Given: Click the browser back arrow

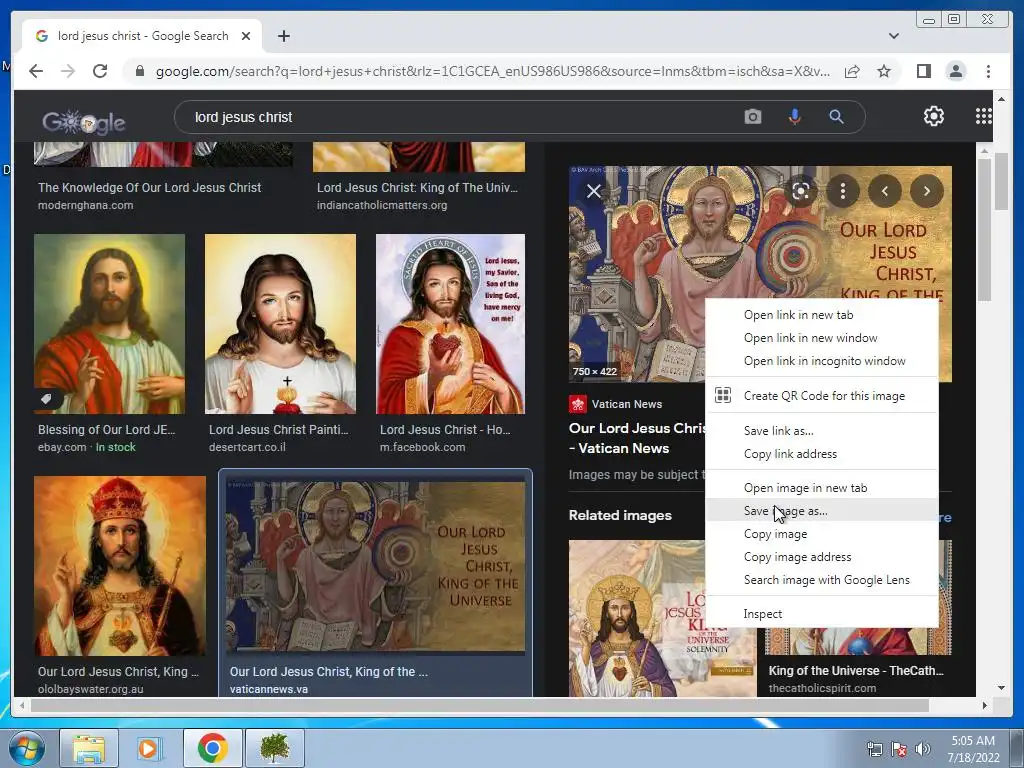Looking at the screenshot, I should (x=36, y=71).
